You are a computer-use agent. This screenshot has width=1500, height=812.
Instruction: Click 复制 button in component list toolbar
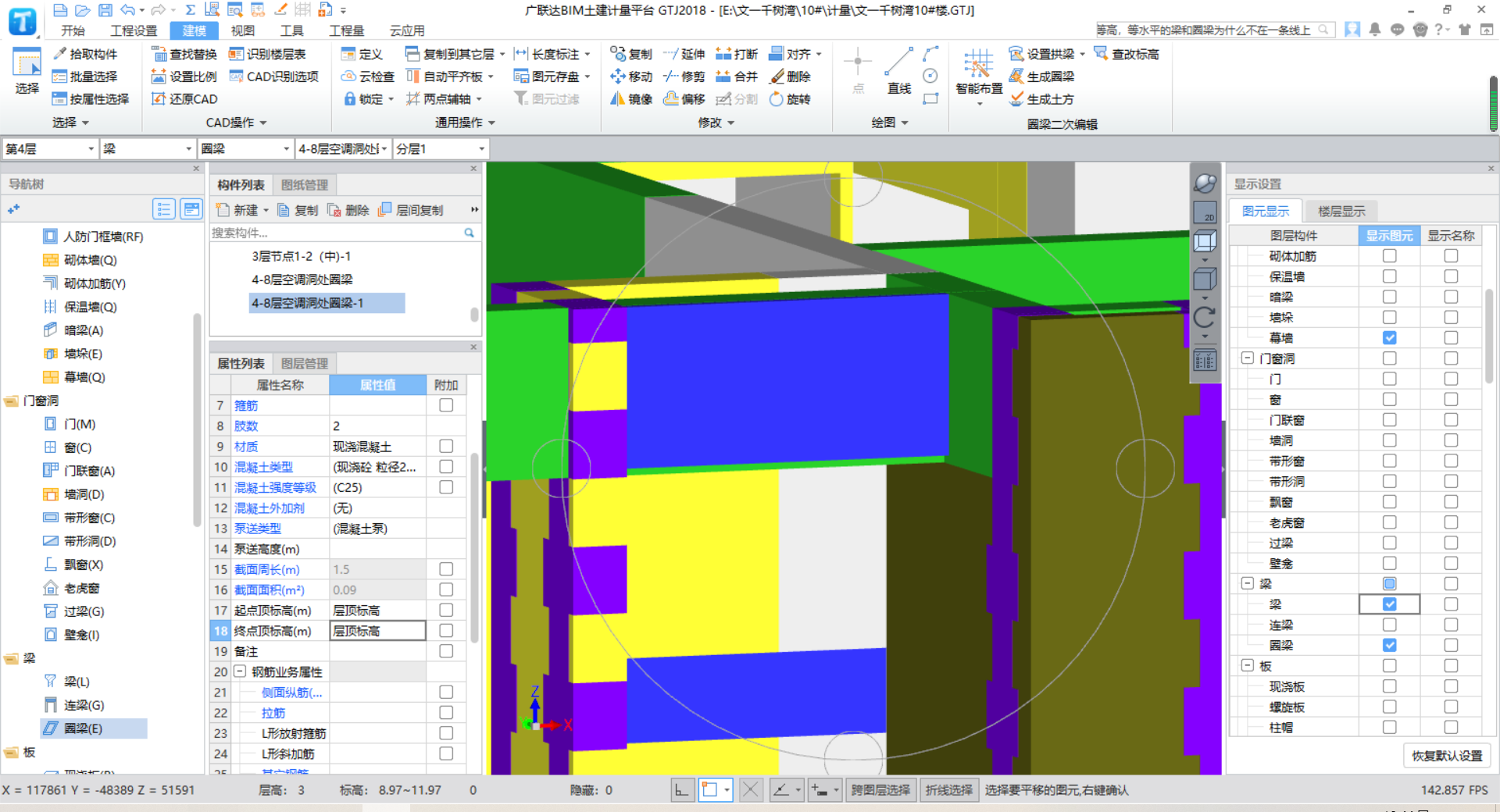[x=298, y=210]
